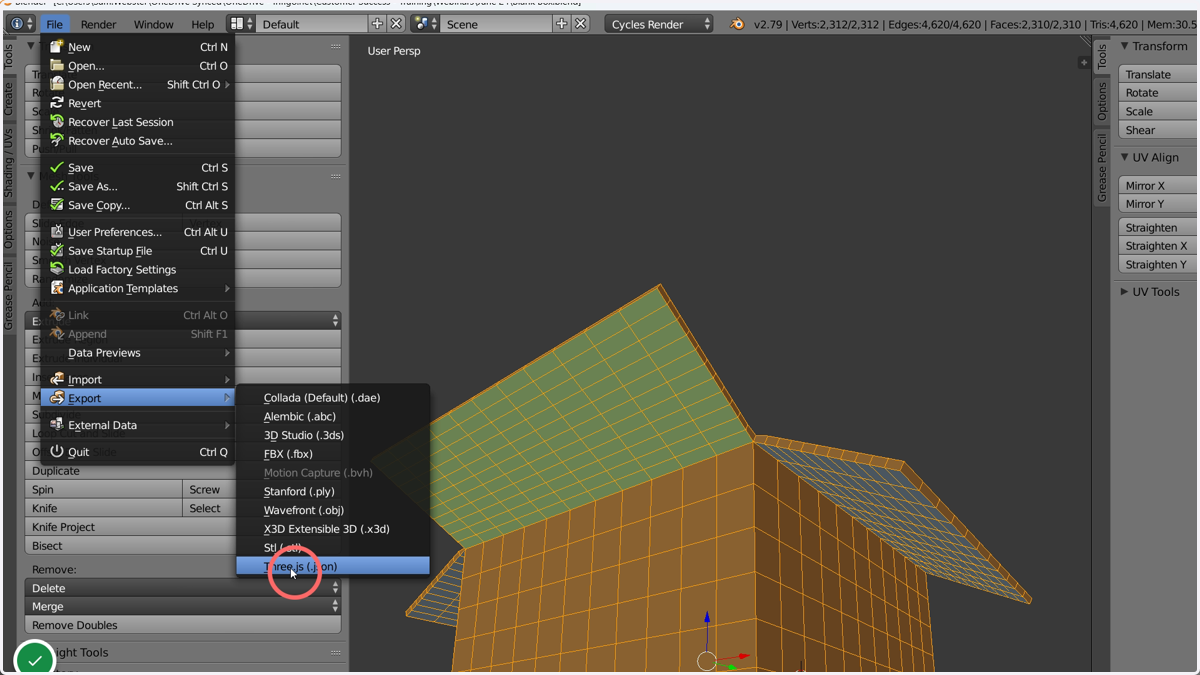Click the scene browse icon
The height and width of the screenshot is (675, 1200).
pyautogui.click(x=425, y=24)
